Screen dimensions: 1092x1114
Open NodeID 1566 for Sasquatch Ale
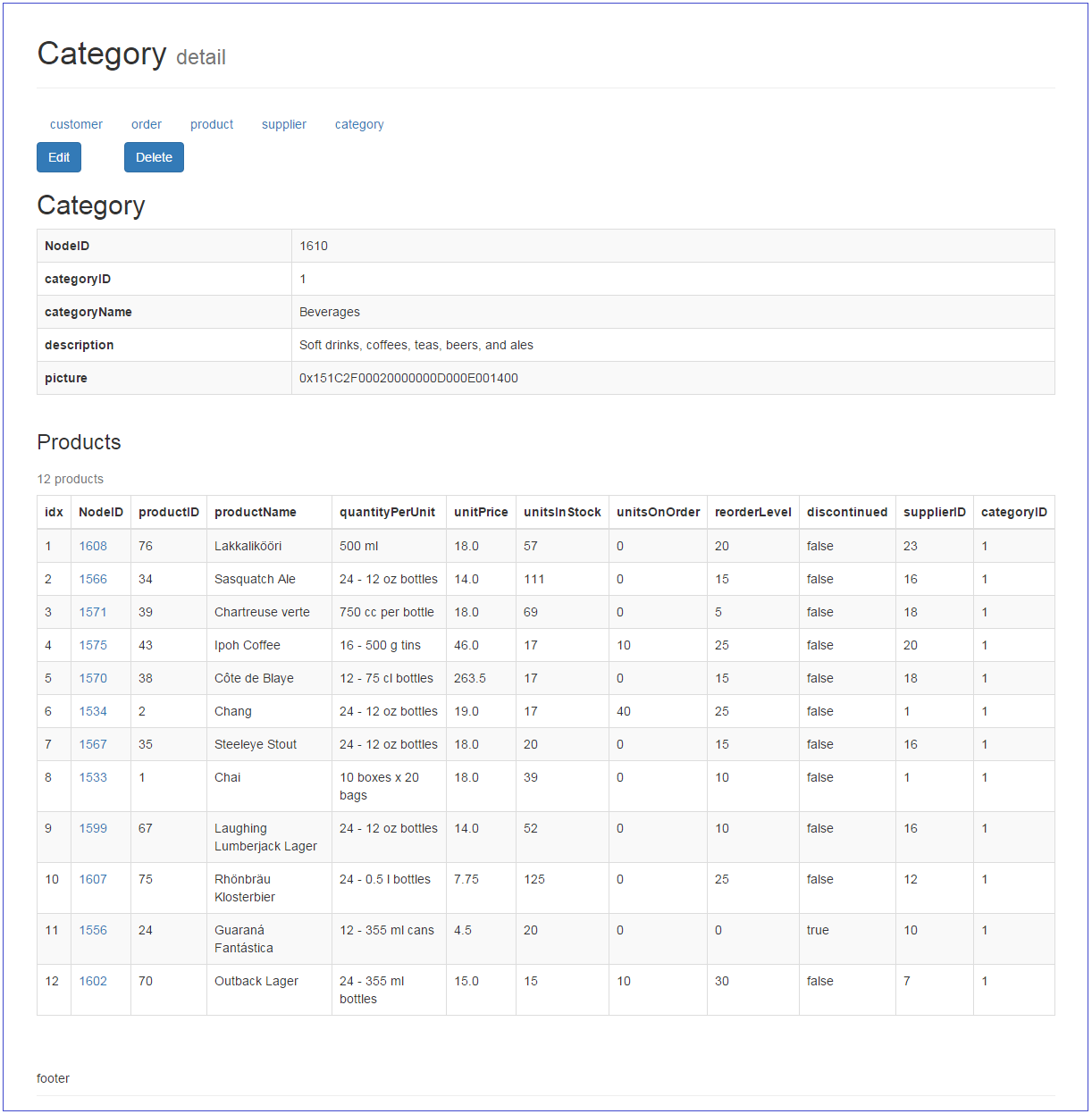(93, 579)
